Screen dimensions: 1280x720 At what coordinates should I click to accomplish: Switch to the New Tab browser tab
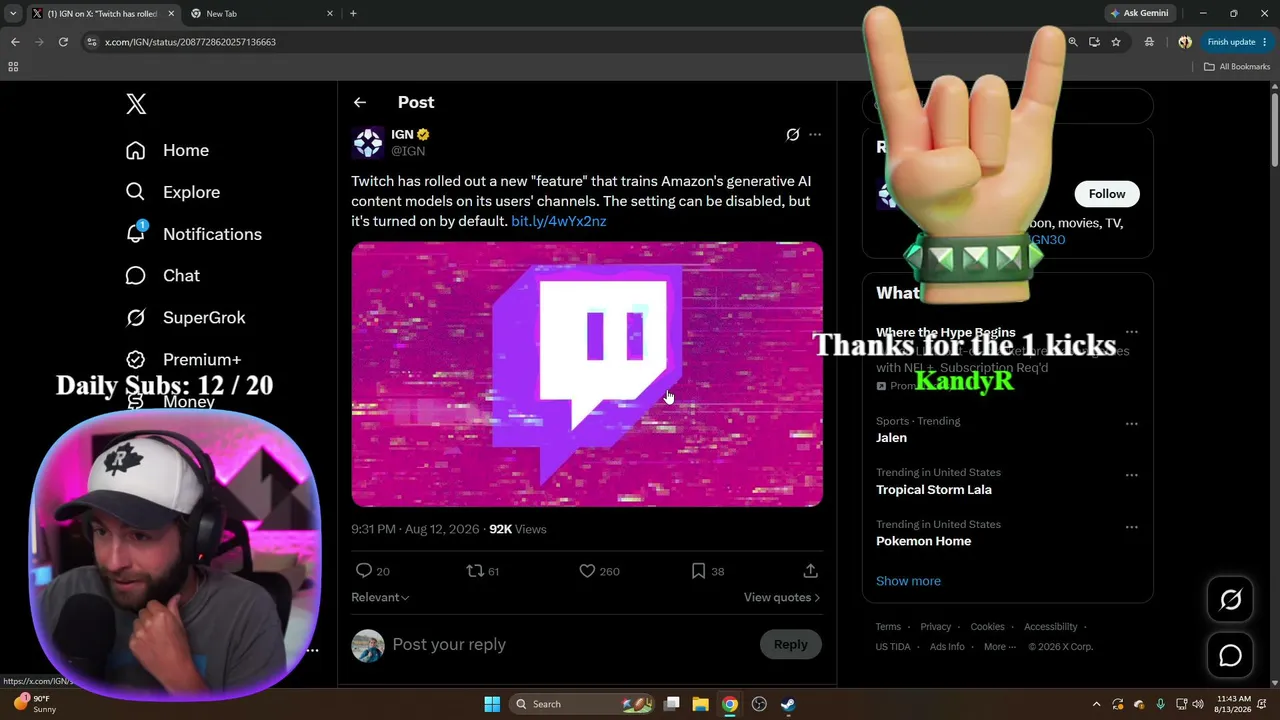point(260,13)
